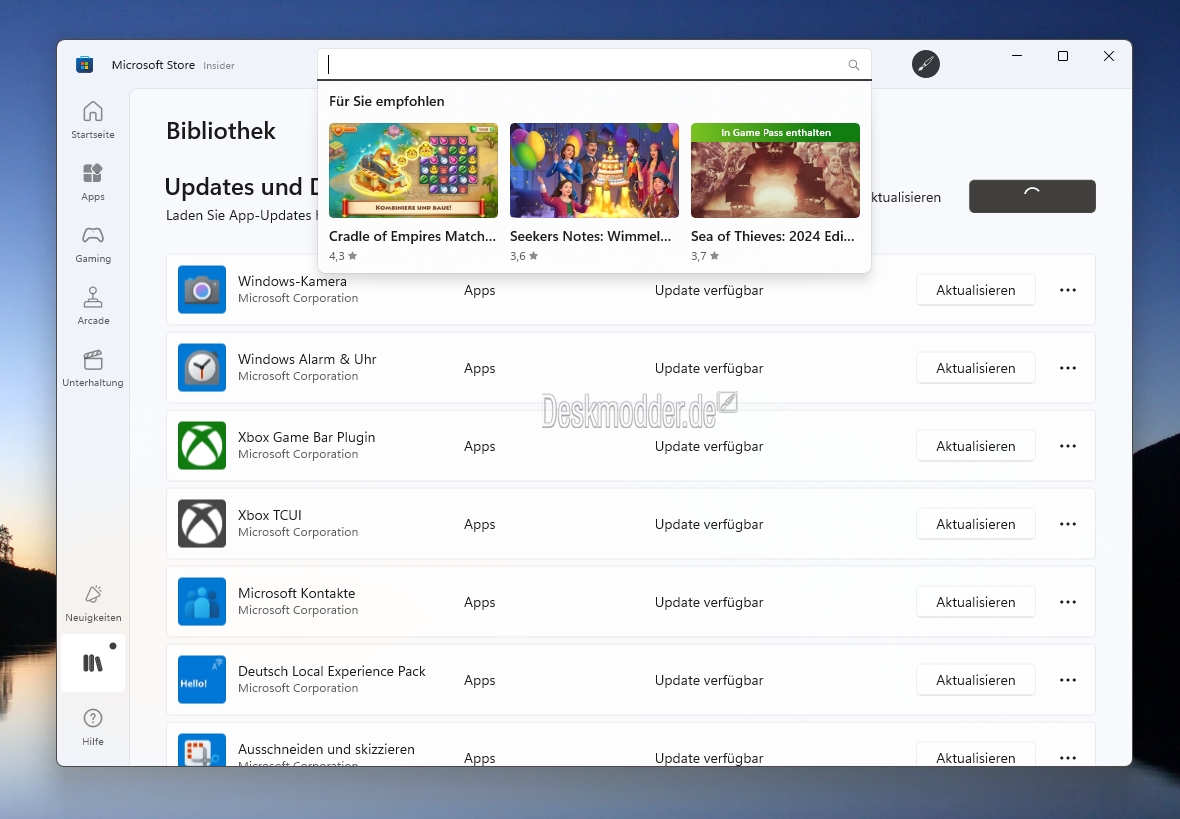Click the Cradle of Empires Match title

pos(412,236)
